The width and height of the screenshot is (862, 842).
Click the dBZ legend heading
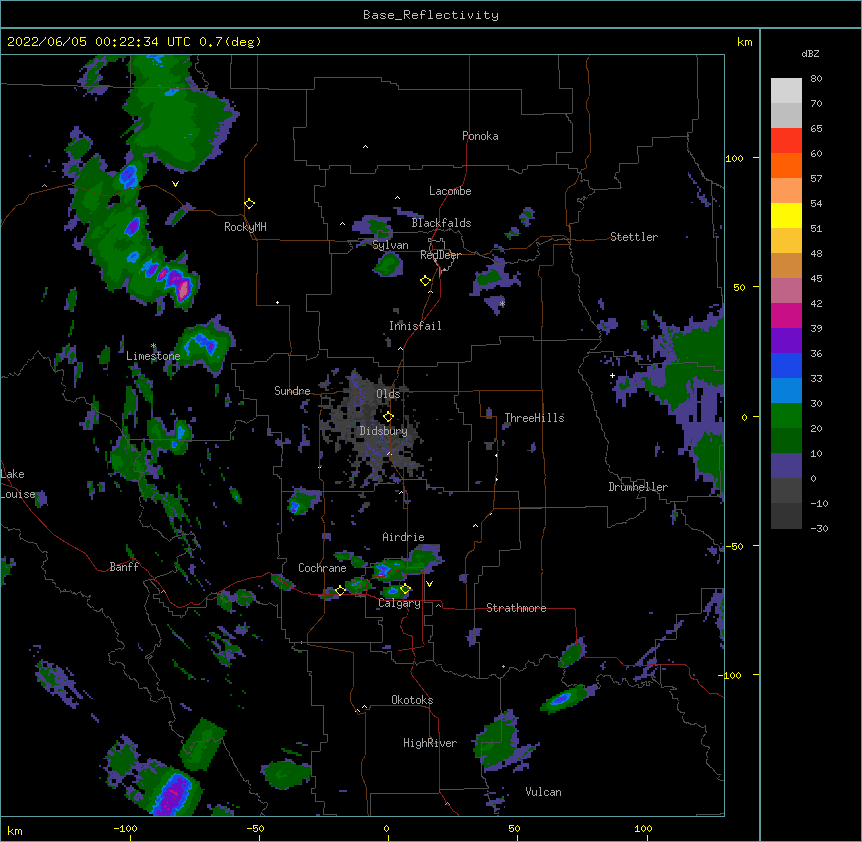point(810,53)
